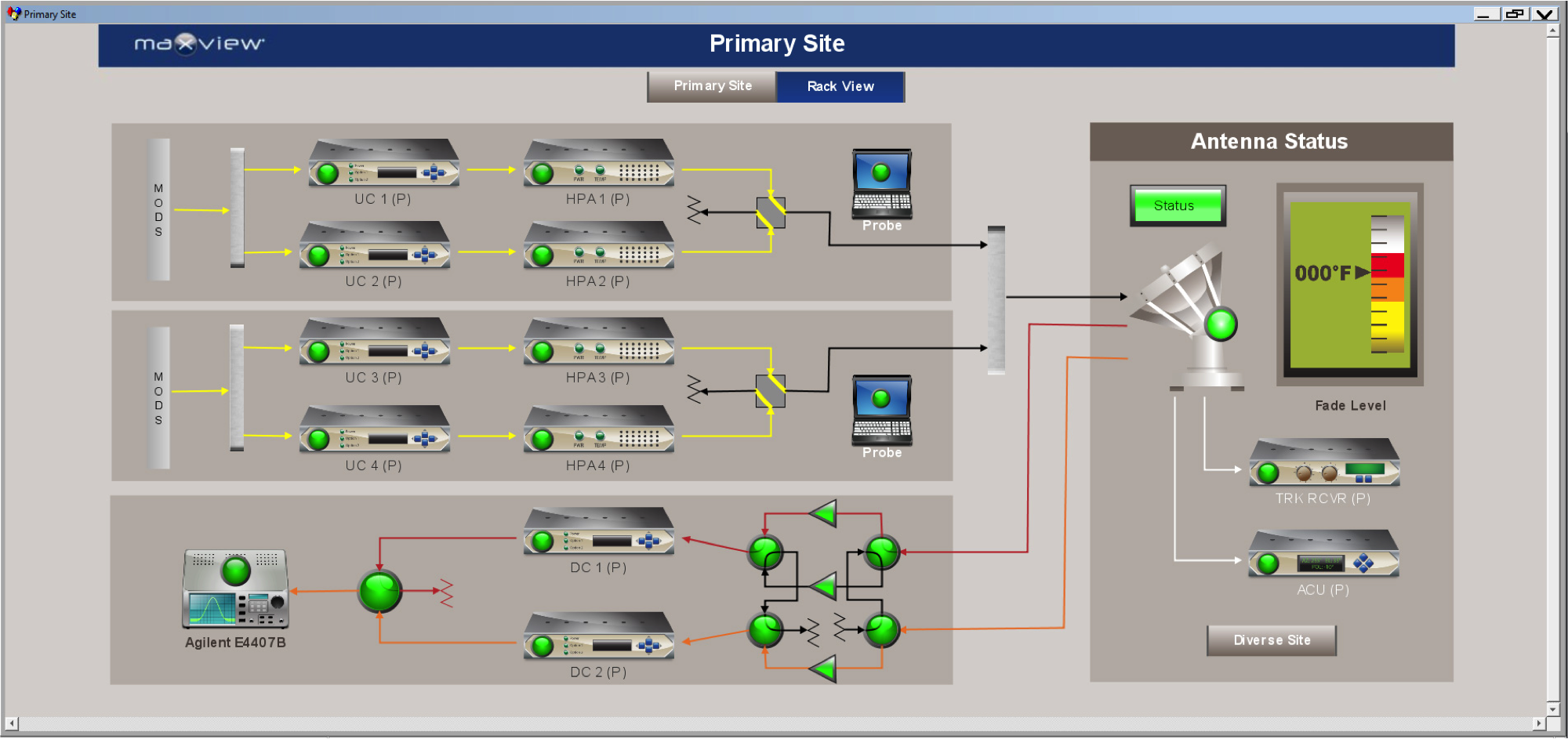This screenshot has height=739, width=1568.
Task: Click the UC 1 (P) upconverter device
Action: tap(383, 163)
